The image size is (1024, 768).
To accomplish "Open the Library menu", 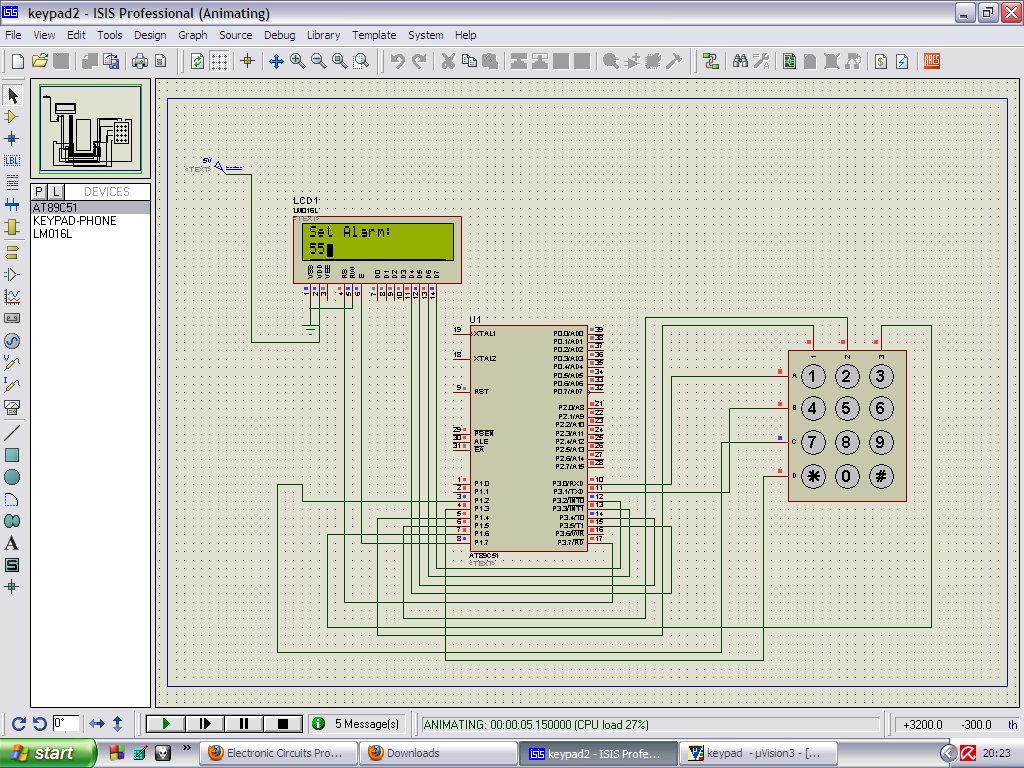I will (323, 35).
